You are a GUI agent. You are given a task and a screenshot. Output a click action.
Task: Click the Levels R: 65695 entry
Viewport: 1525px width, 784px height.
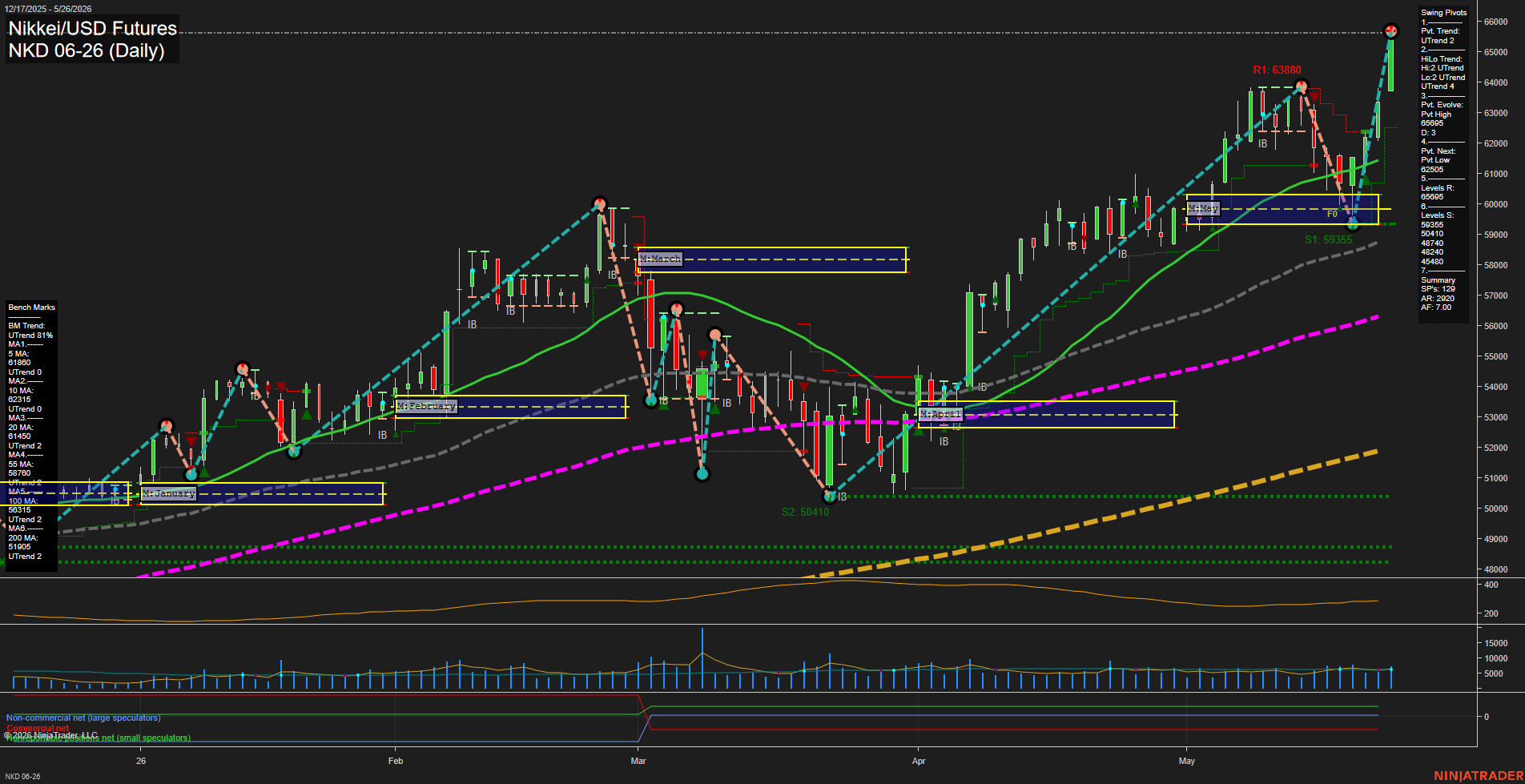tap(1437, 192)
